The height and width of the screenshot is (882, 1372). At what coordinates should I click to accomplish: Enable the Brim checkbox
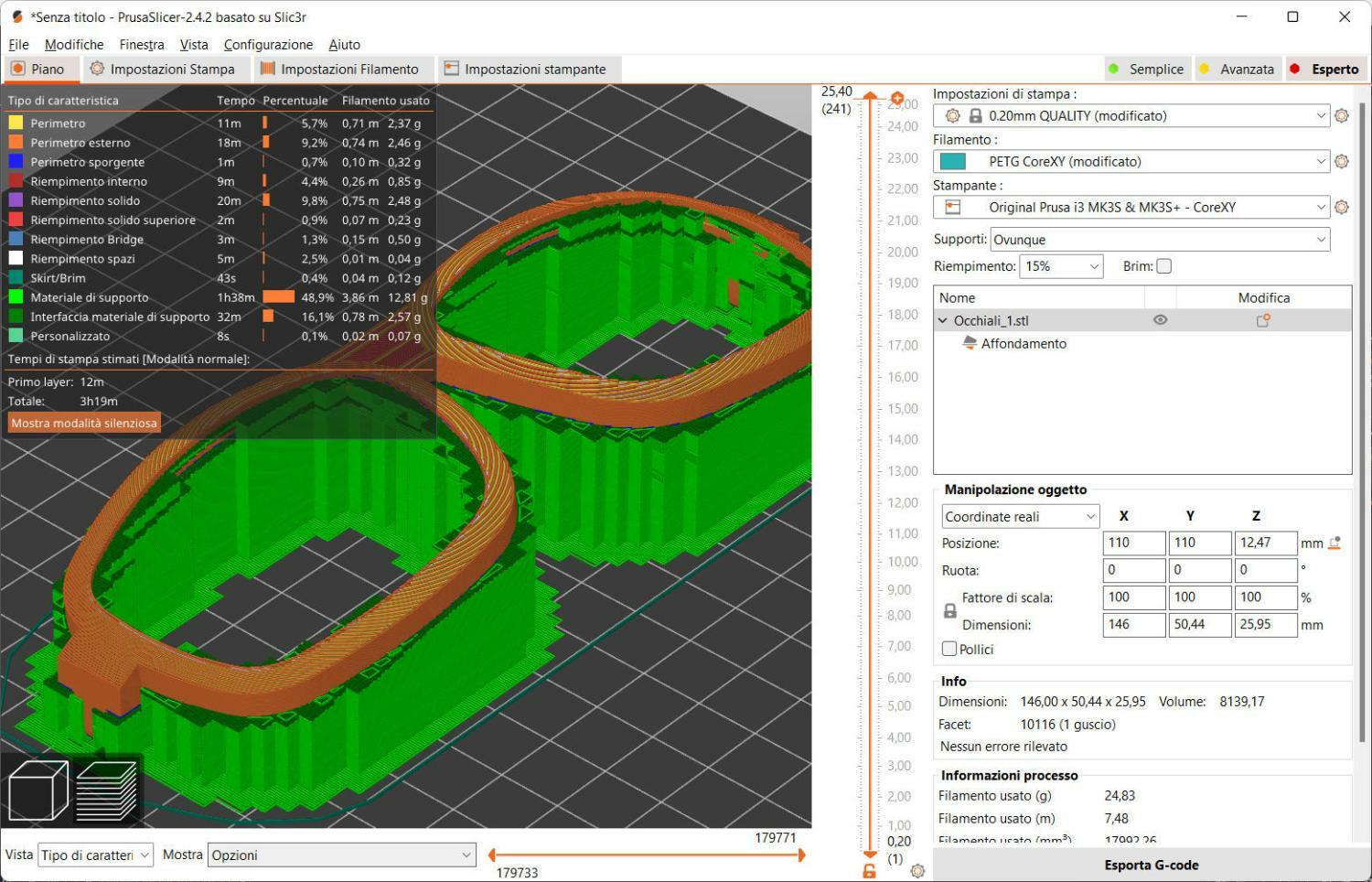click(1163, 266)
